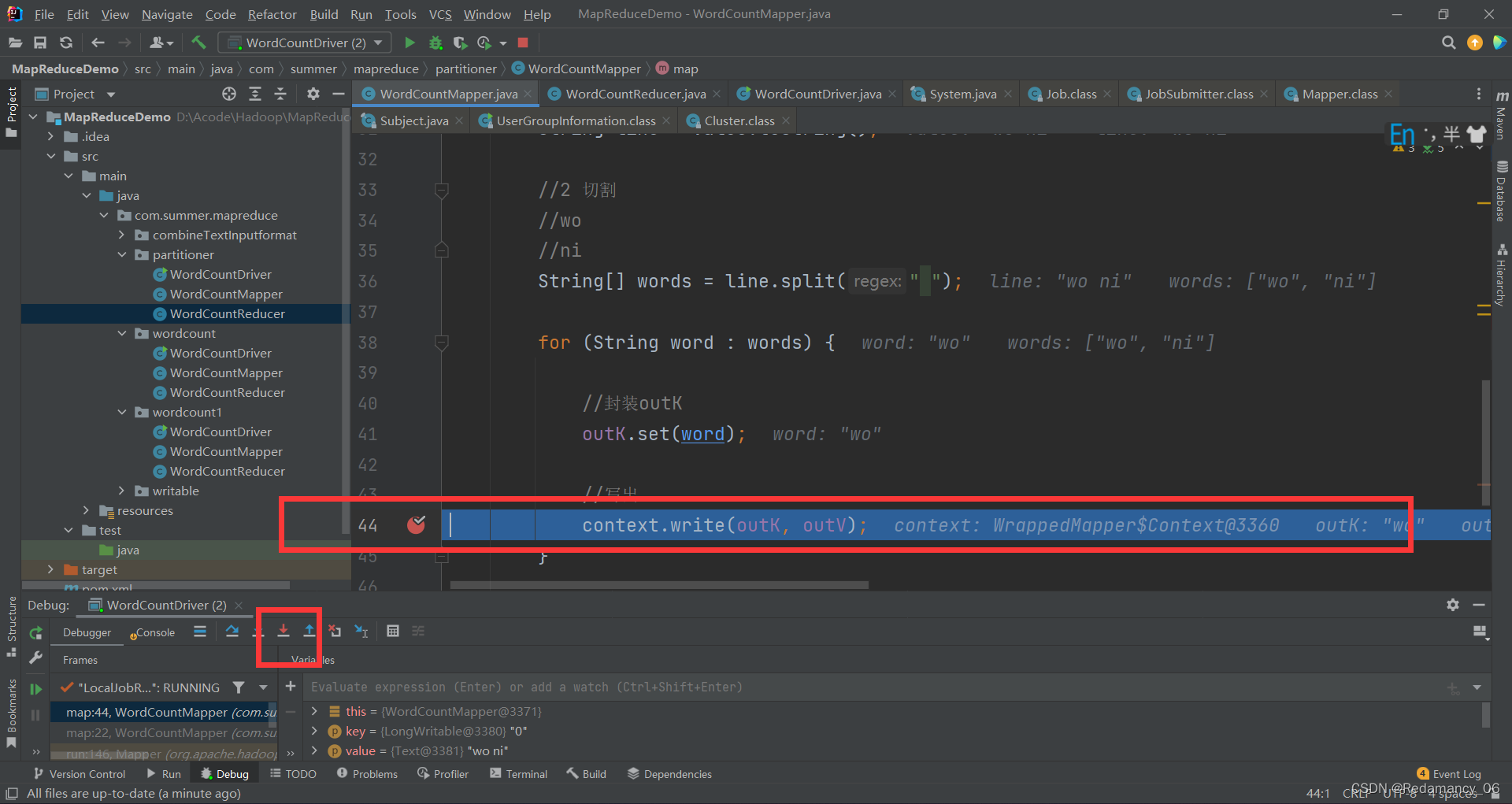Switch to the Console debug tab
Screen dimensions: 1512x804
tap(154, 632)
